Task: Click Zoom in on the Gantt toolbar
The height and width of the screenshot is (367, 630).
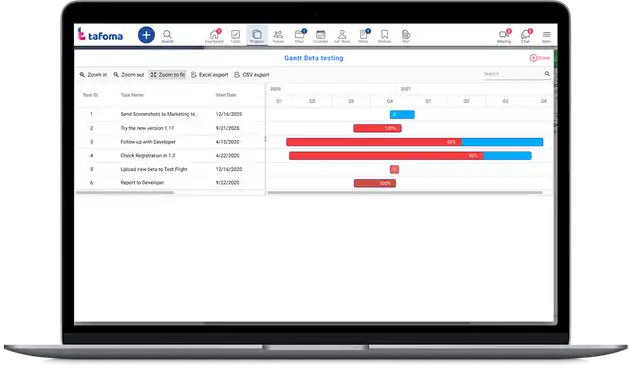Action: (x=93, y=75)
